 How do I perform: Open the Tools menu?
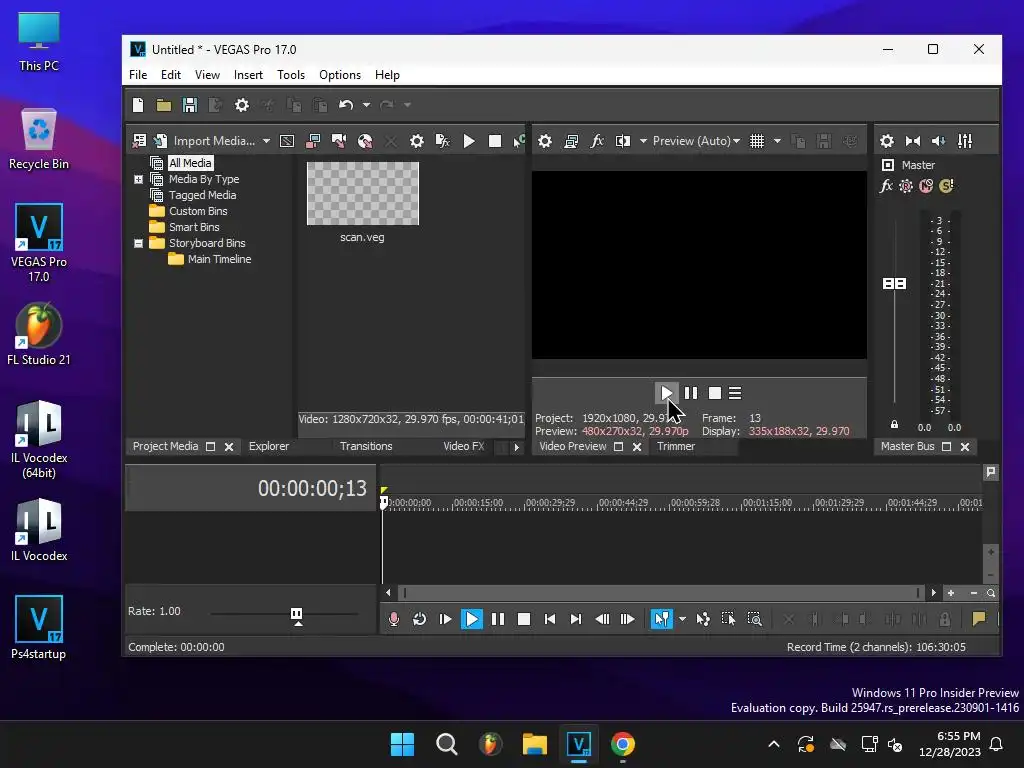coord(291,74)
